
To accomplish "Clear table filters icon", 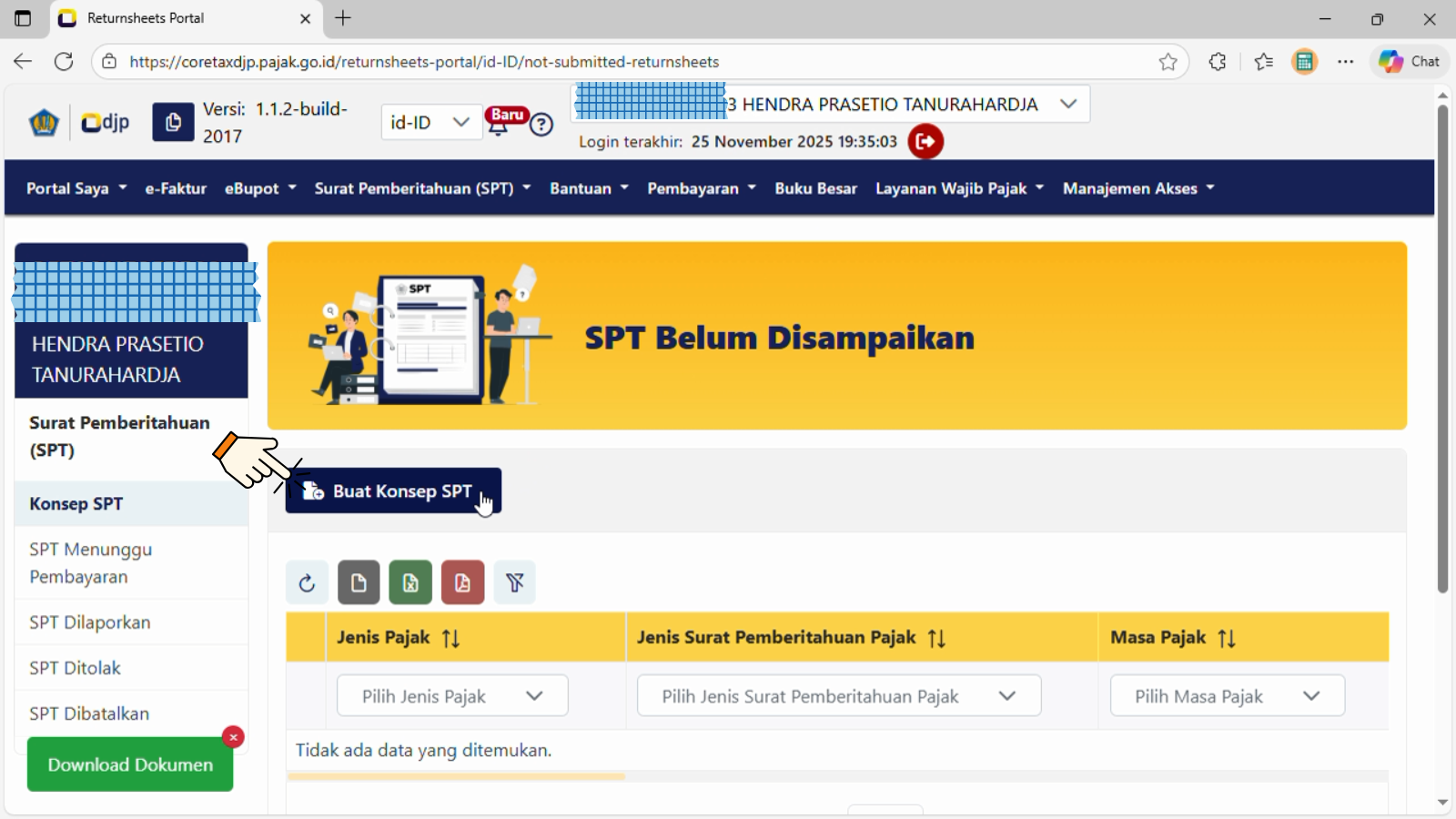I will (514, 583).
